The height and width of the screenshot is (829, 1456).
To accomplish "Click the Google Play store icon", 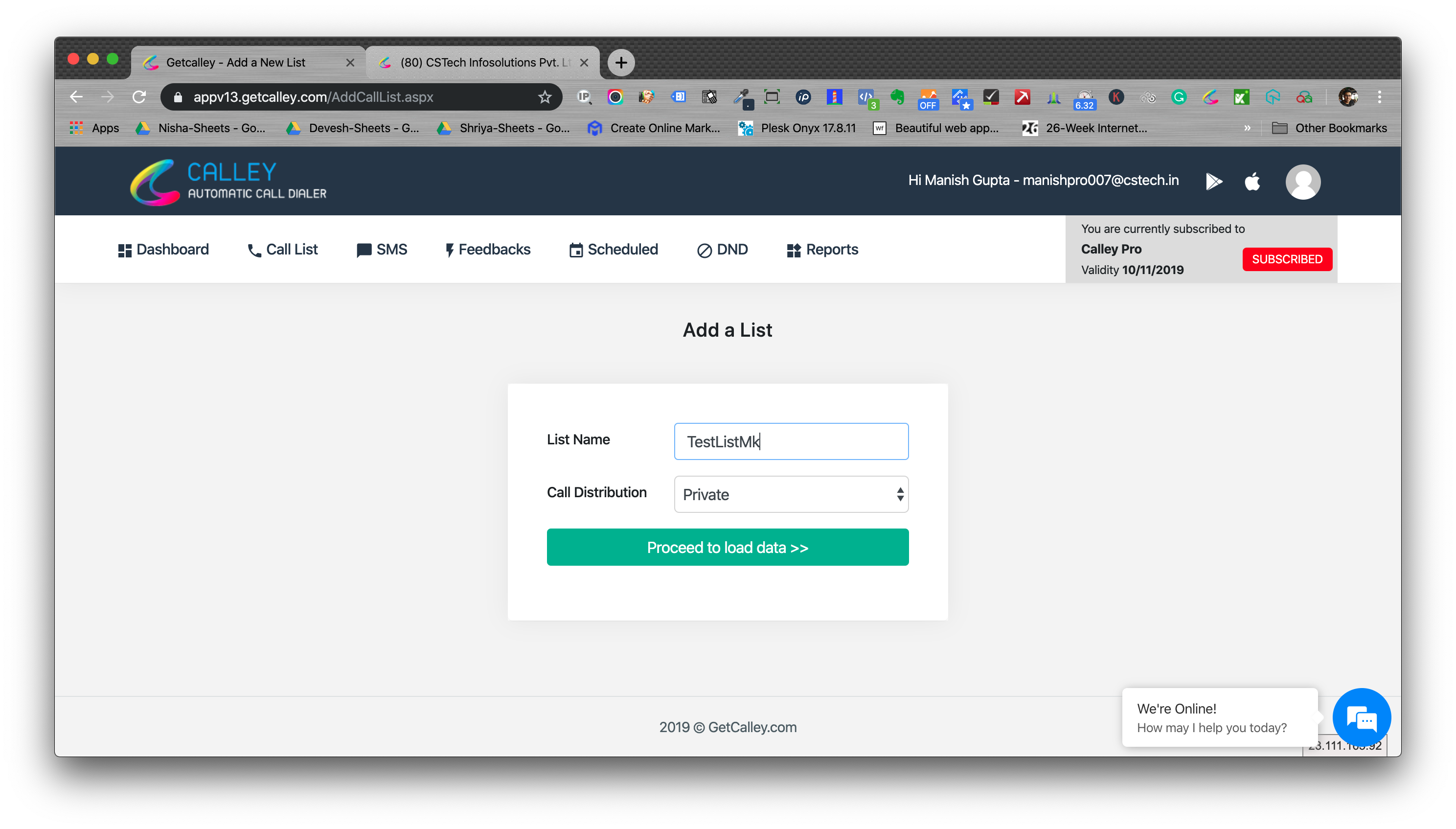I will [x=1213, y=182].
